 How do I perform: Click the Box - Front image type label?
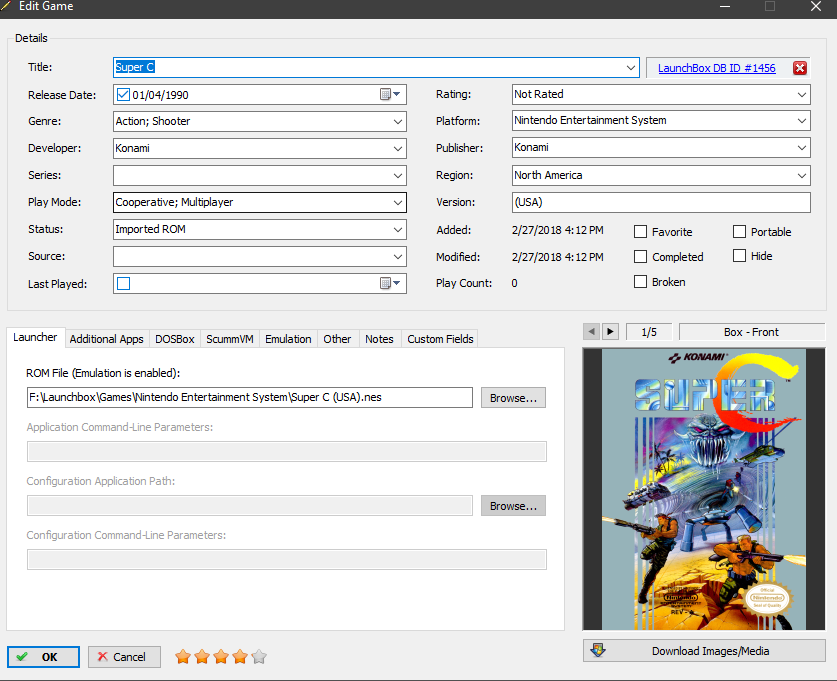(x=752, y=331)
